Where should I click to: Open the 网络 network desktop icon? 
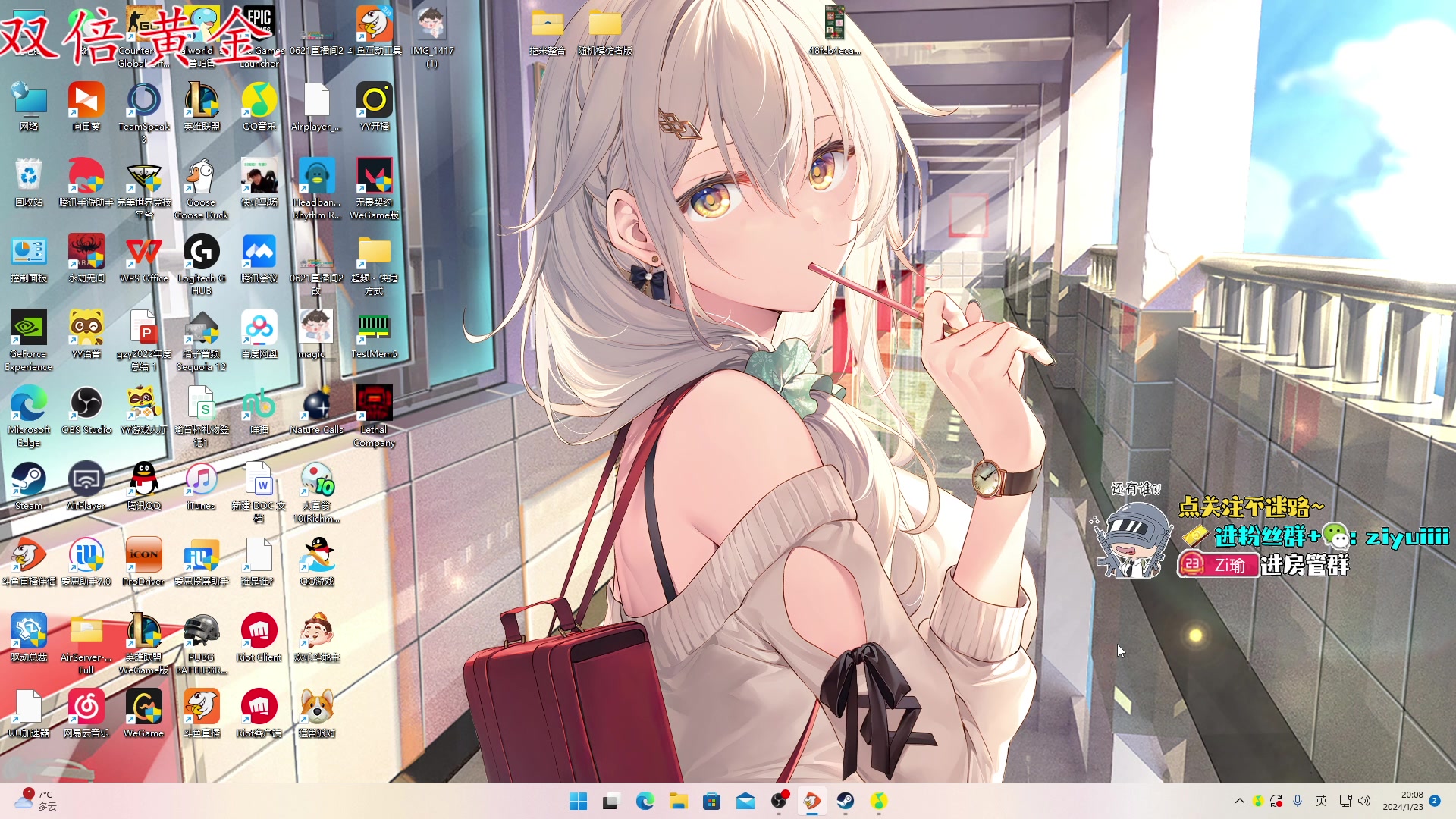click(x=29, y=107)
